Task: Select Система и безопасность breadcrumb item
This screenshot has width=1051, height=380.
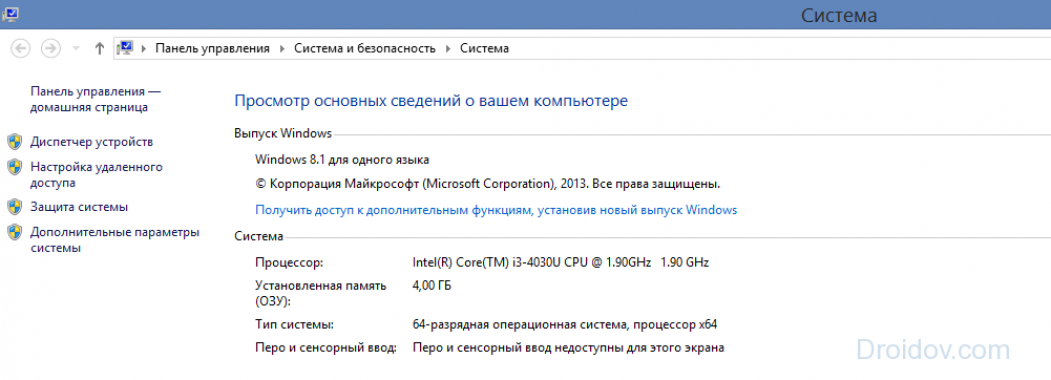Action: (x=365, y=48)
